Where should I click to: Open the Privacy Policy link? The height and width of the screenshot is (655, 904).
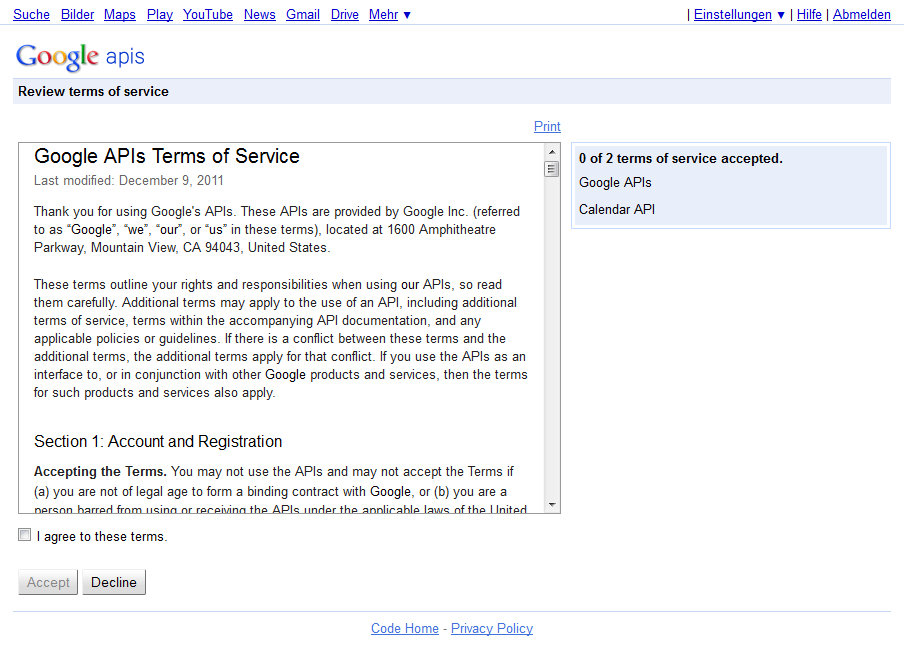click(491, 628)
